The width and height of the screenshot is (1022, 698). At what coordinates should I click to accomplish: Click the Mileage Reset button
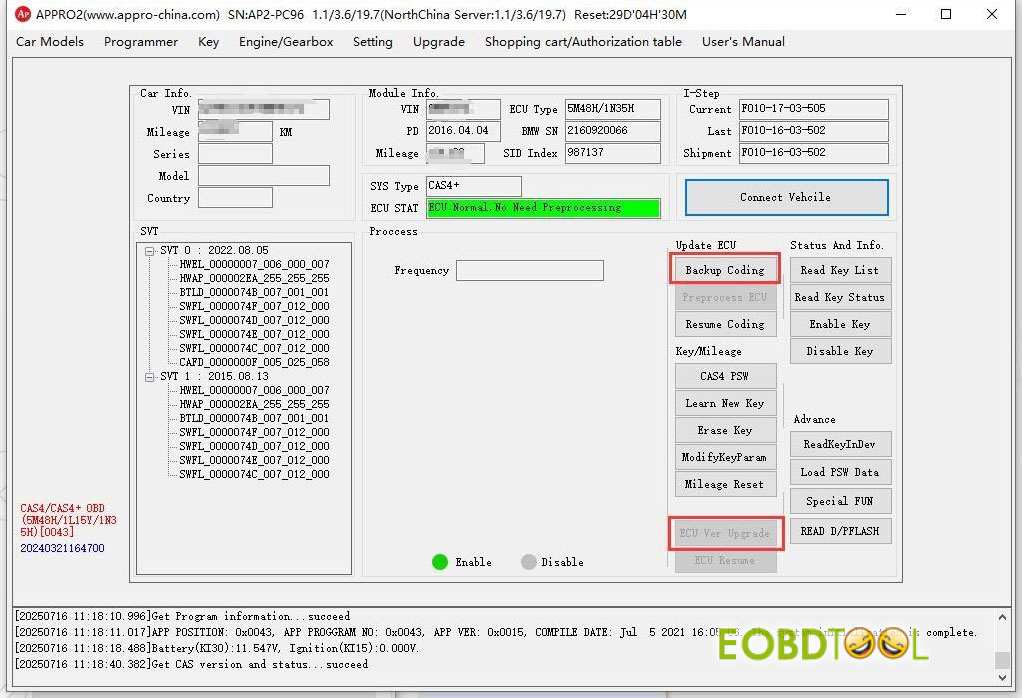[x=725, y=484]
